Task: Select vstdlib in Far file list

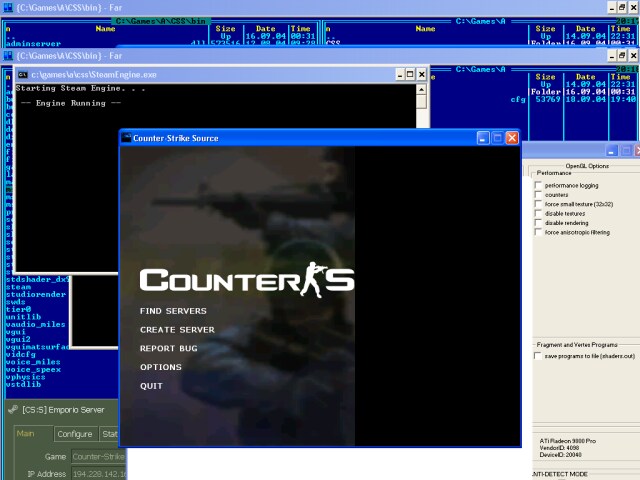Action: coord(23,384)
